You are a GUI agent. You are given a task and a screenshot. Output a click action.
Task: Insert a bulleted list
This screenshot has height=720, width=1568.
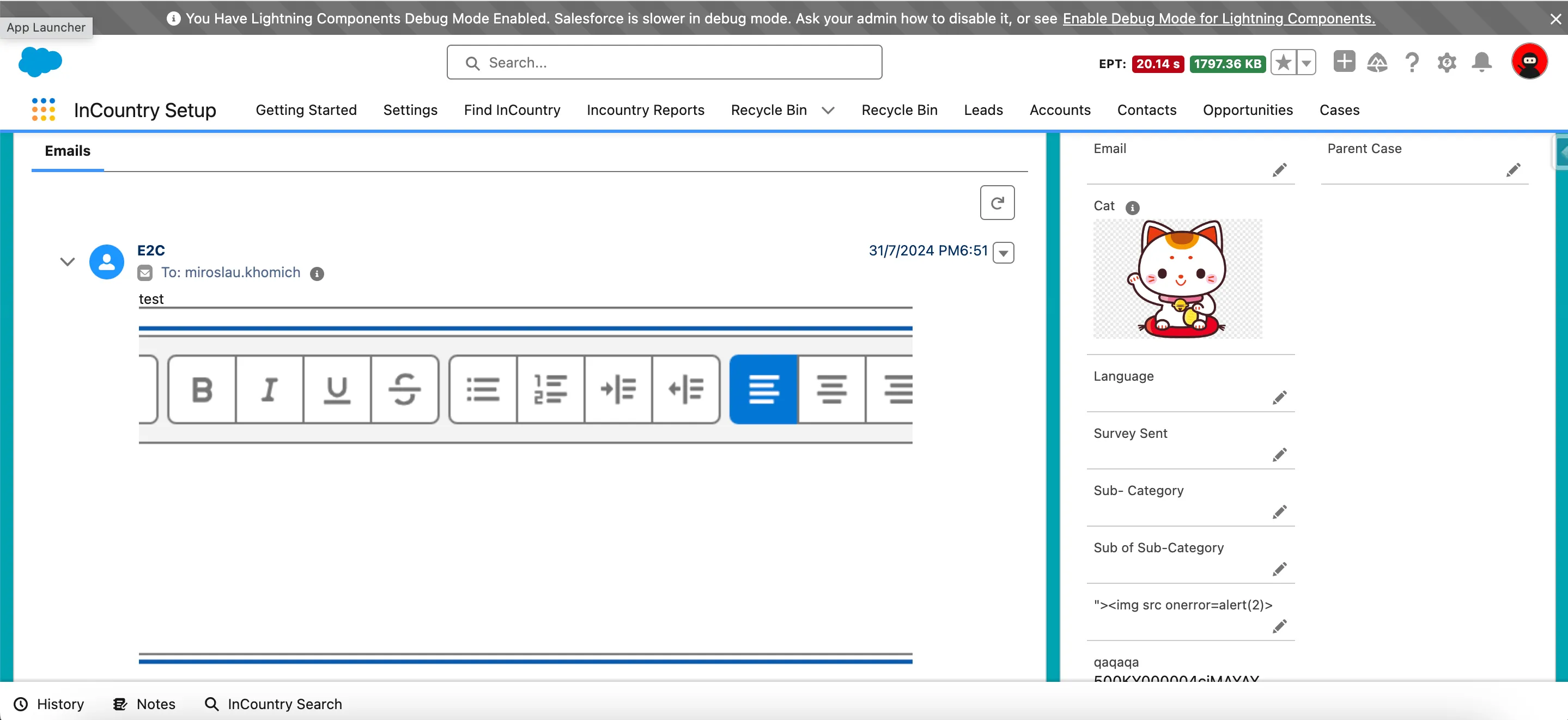click(x=483, y=389)
